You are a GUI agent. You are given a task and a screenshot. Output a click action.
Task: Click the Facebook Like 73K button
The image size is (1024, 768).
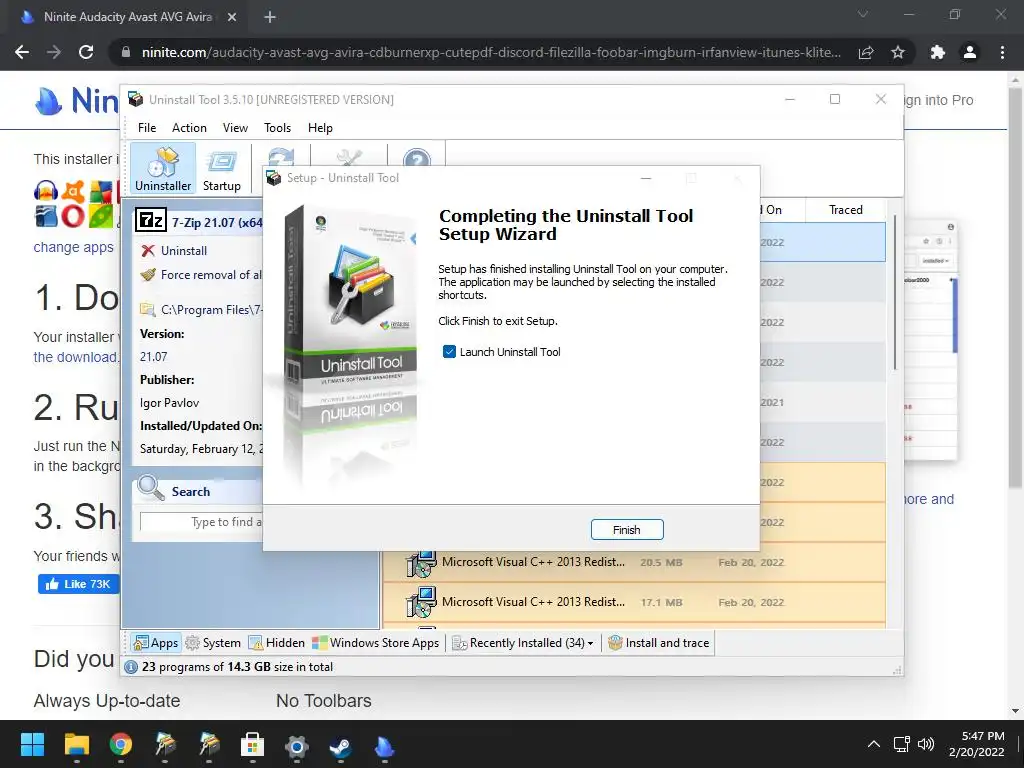pyautogui.click(x=78, y=584)
